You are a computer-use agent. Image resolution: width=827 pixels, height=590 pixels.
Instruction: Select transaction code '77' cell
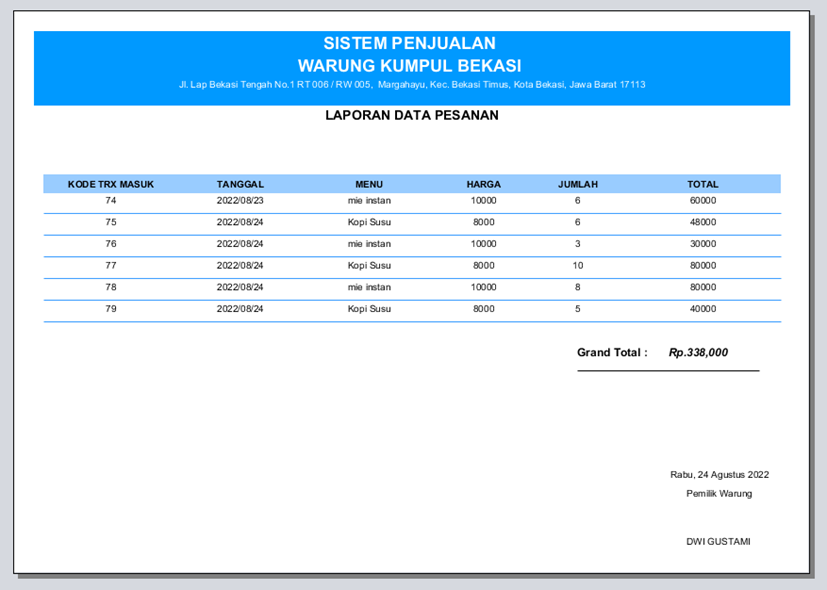(x=111, y=265)
